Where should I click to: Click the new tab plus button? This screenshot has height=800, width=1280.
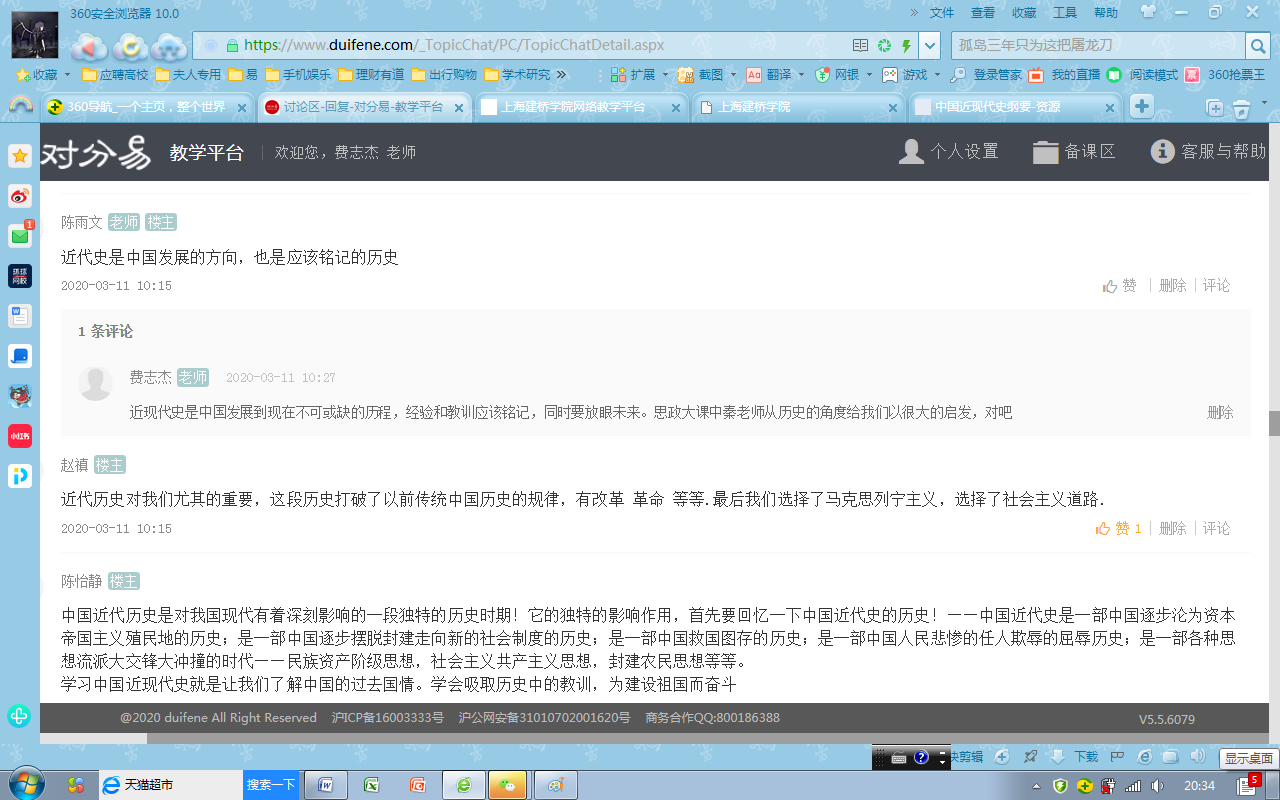(x=1141, y=107)
